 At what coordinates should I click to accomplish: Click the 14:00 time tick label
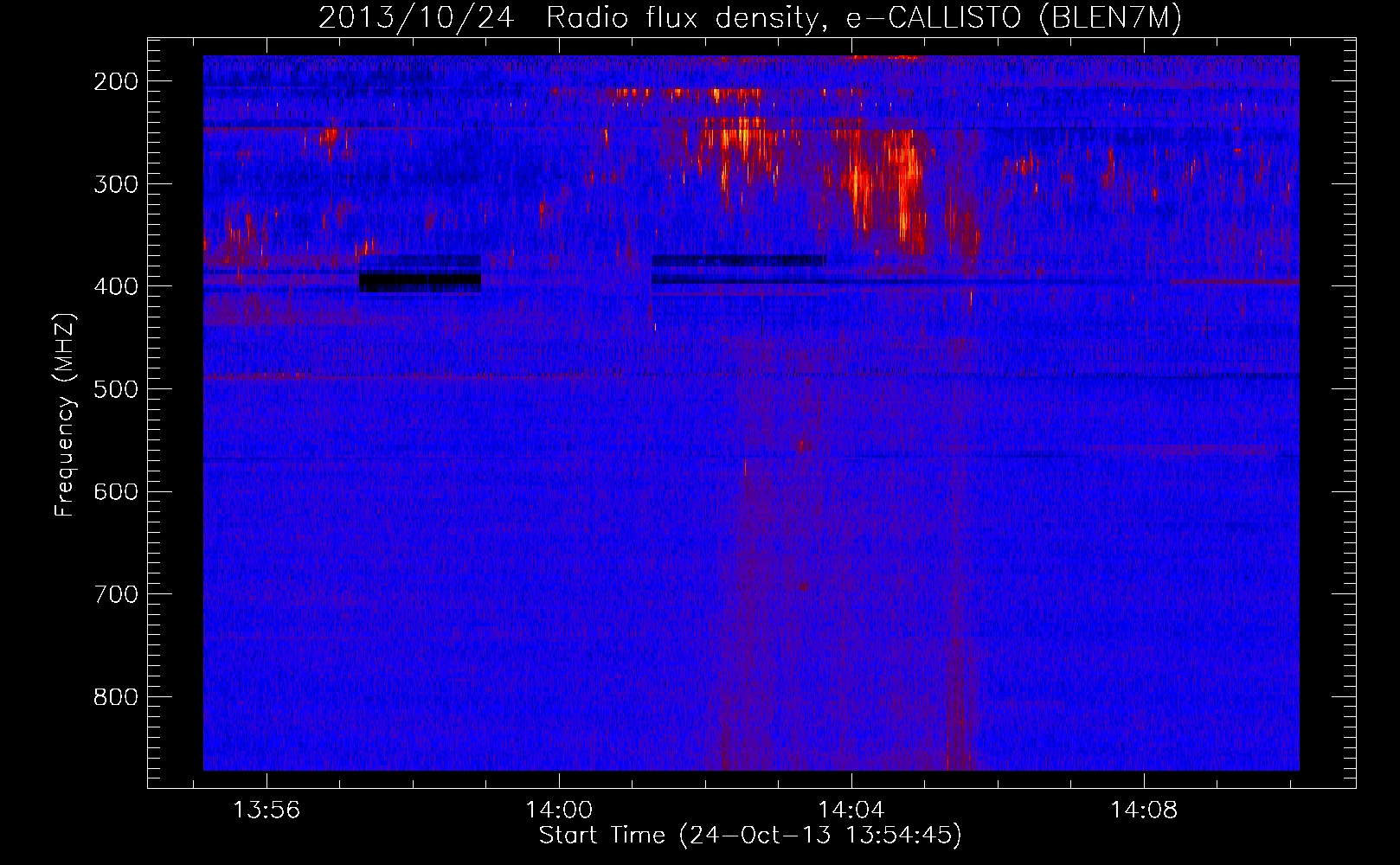point(559,810)
